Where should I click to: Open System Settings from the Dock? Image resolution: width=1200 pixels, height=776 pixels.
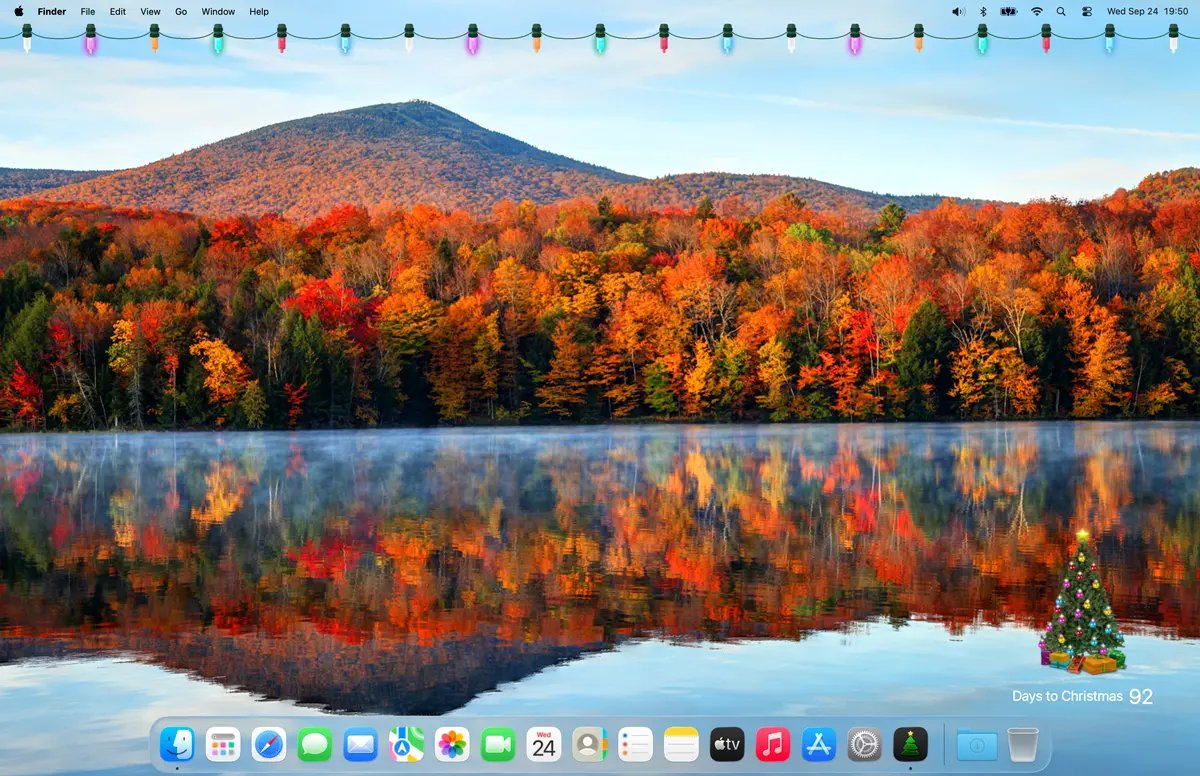[x=863, y=745]
